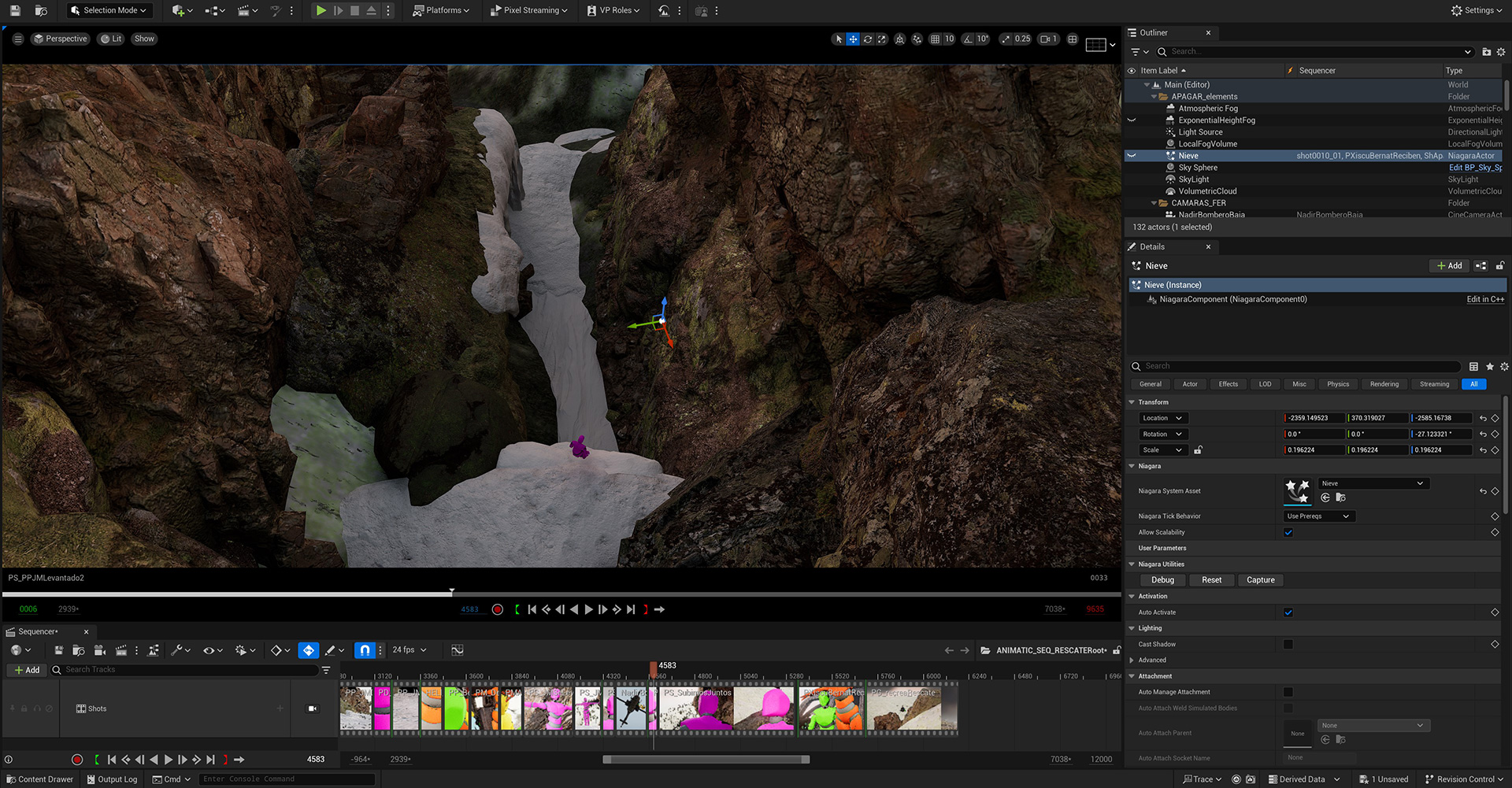
Task: Select the Physics filter tab in Details
Action: [1337, 384]
